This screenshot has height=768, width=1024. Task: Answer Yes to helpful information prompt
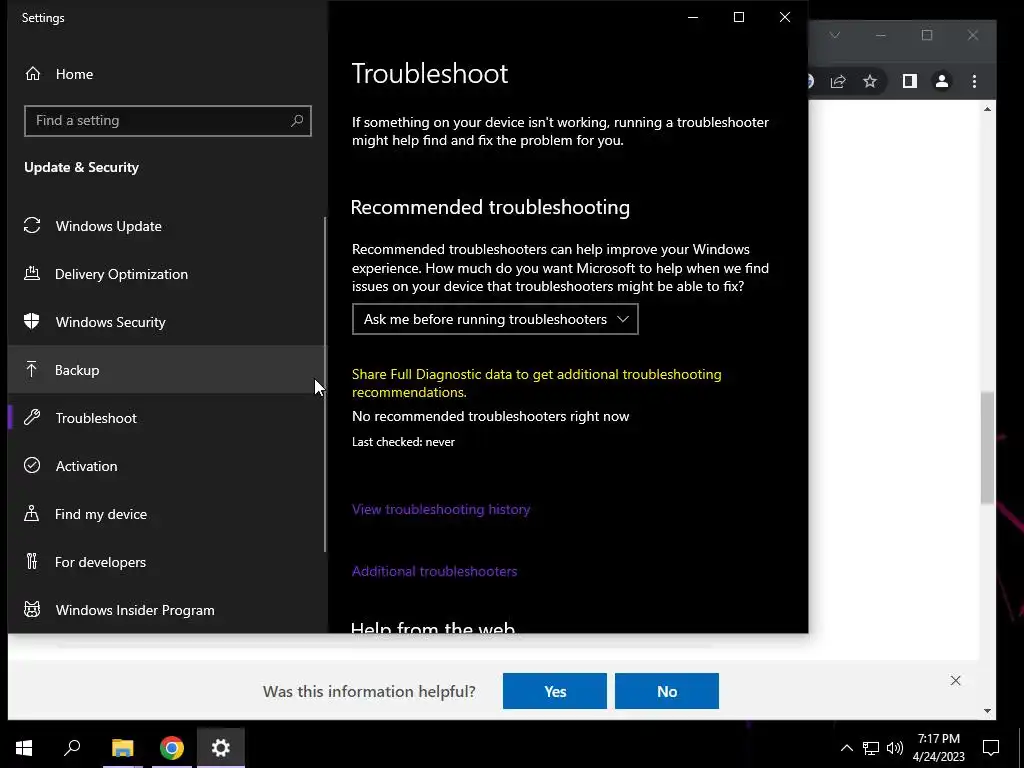554,691
